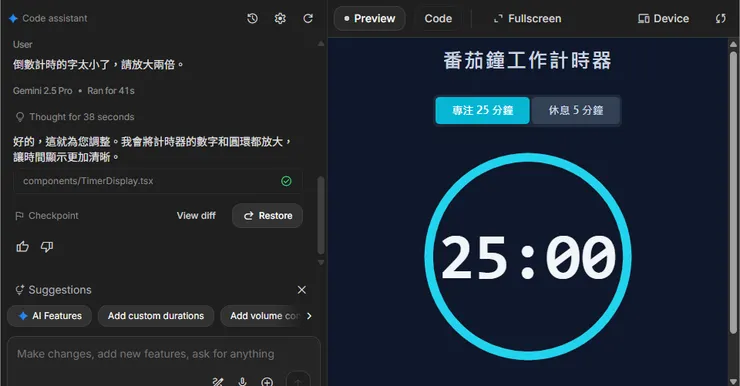
Task: Switch to the Preview tab
Action: [x=370, y=18]
